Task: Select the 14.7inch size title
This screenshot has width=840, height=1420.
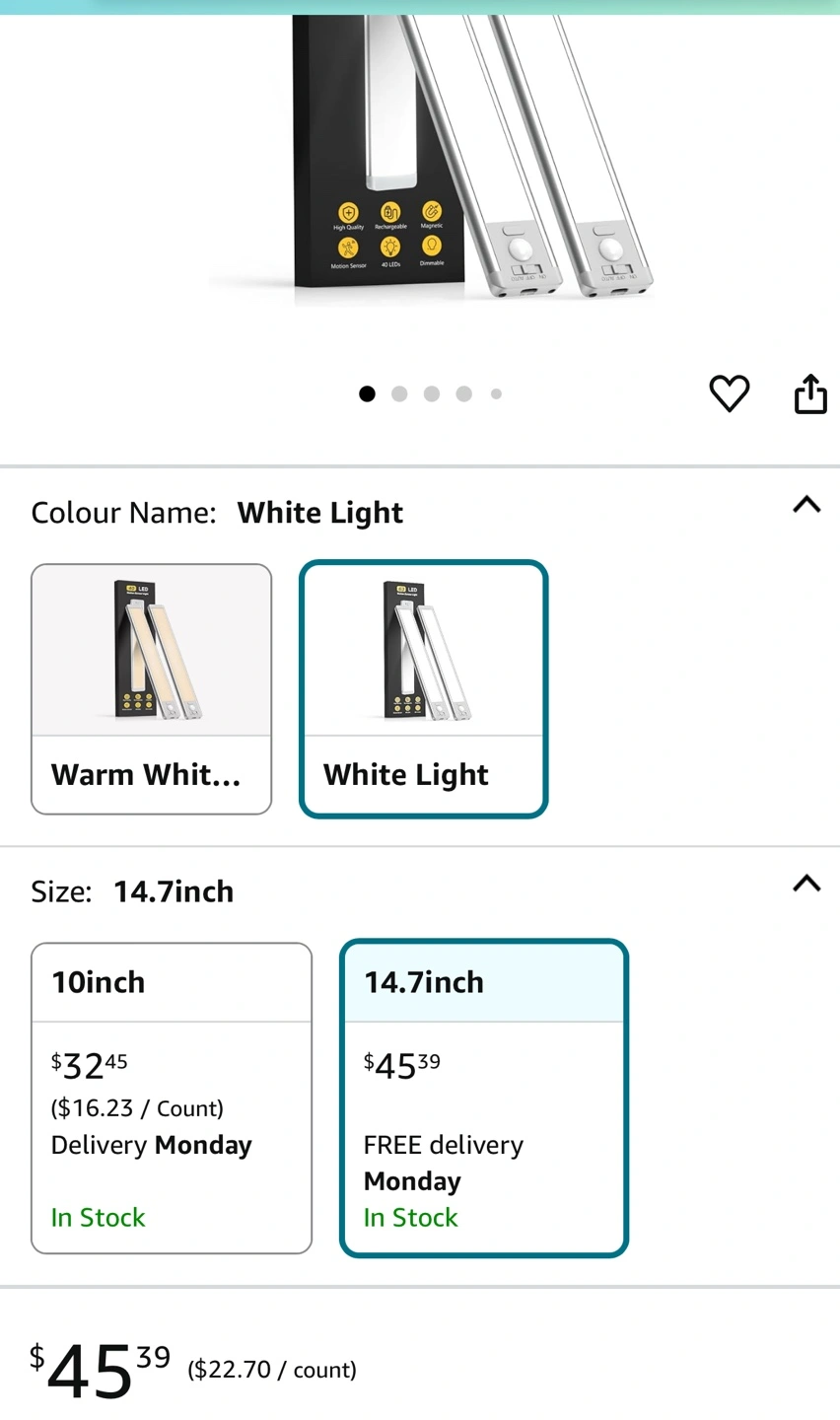Action: pos(424,982)
